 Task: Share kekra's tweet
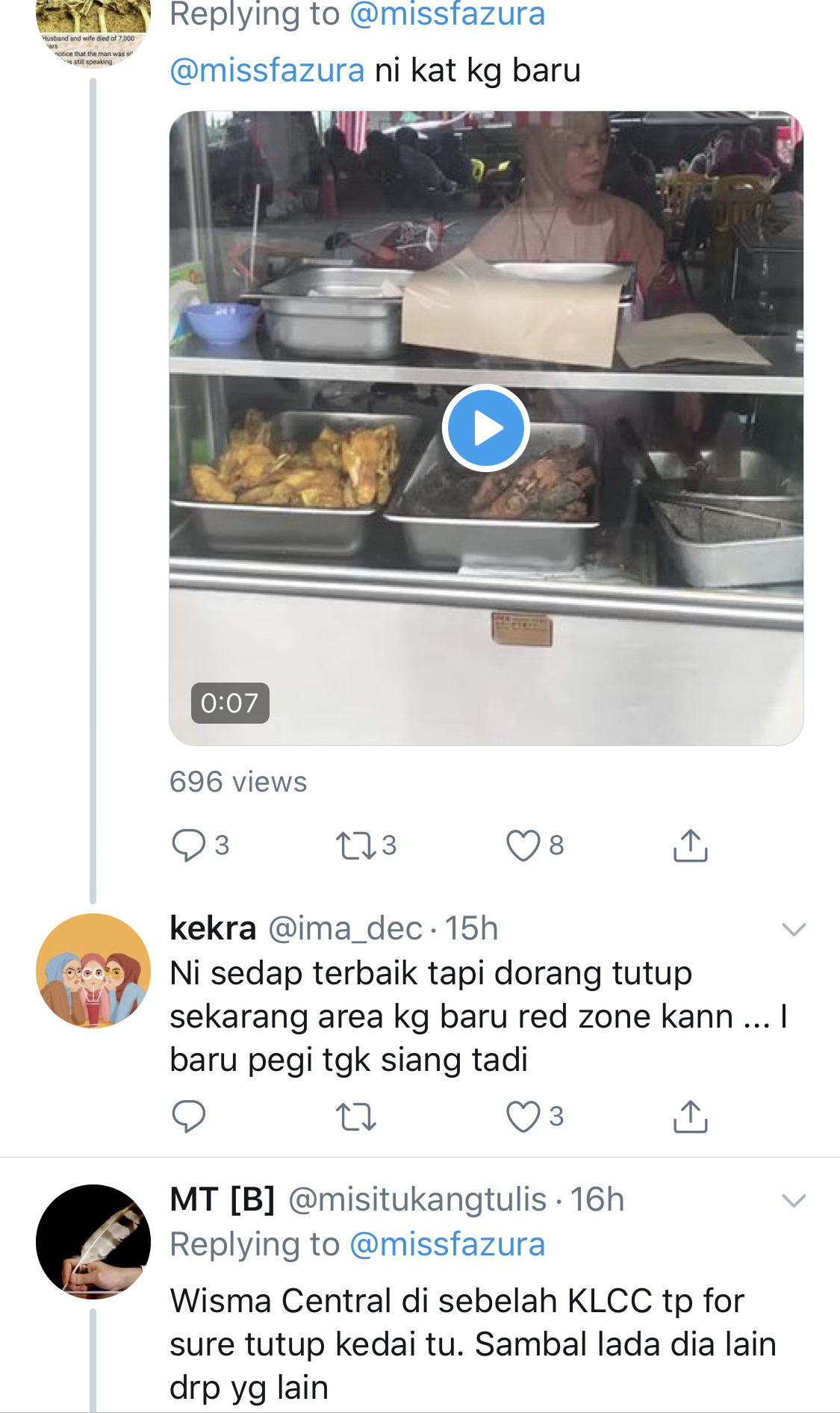coord(690,1117)
